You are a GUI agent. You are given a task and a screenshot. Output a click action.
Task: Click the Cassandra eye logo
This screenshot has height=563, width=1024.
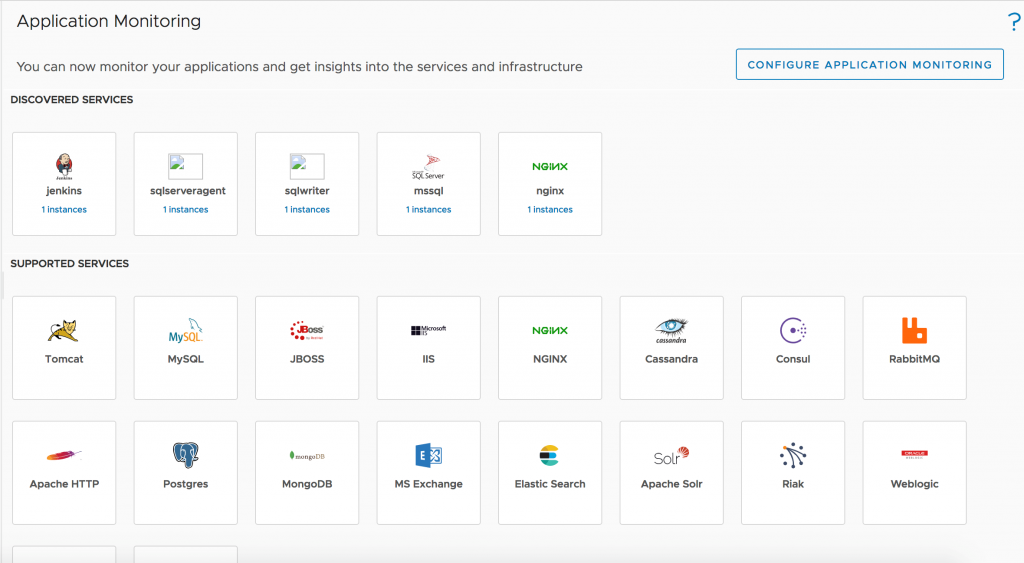coord(671,329)
